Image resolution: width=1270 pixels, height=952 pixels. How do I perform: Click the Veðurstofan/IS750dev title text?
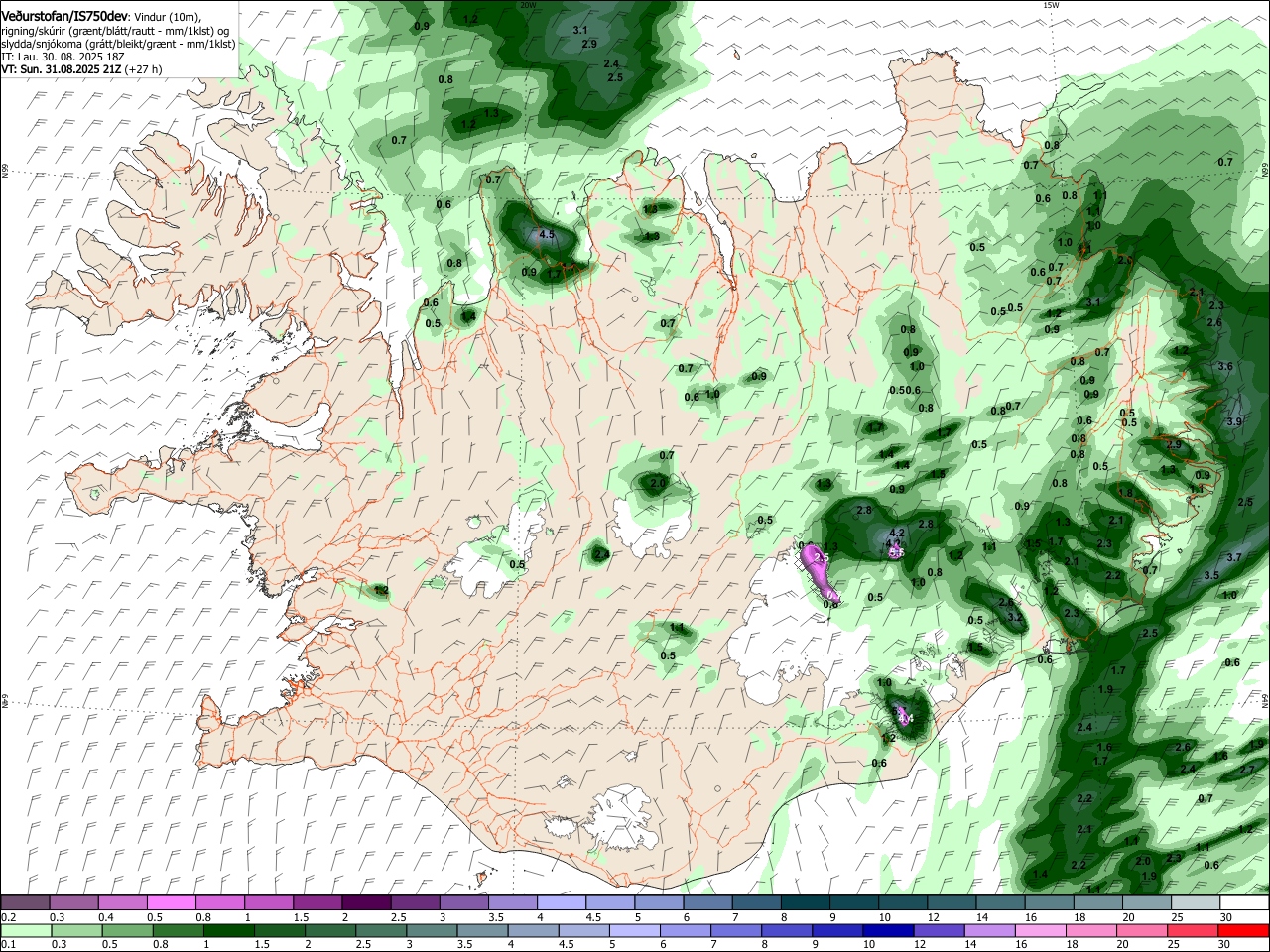coord(64,16)
